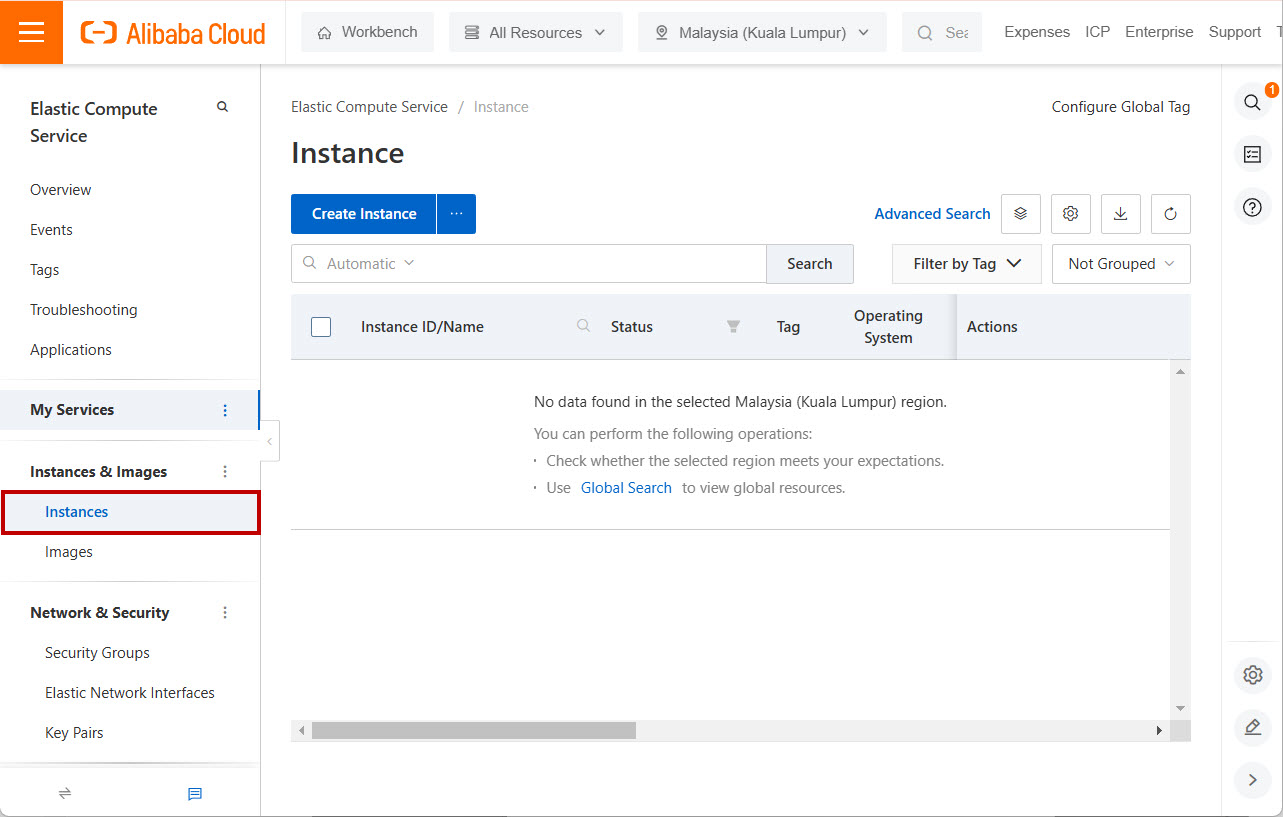Open the hamburger main menu
1283x817 pixels.
click(31, 32)
